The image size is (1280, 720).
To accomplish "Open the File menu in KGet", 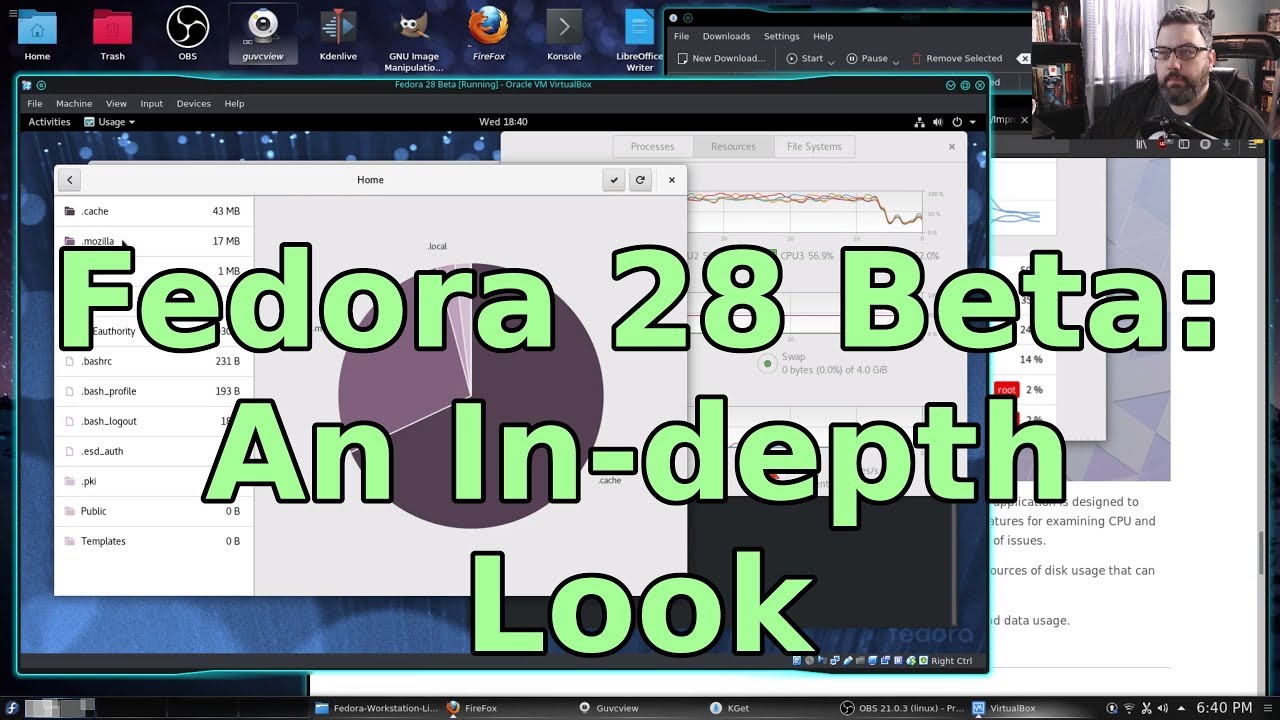I will pyautogui.click(x=681, y=36).
